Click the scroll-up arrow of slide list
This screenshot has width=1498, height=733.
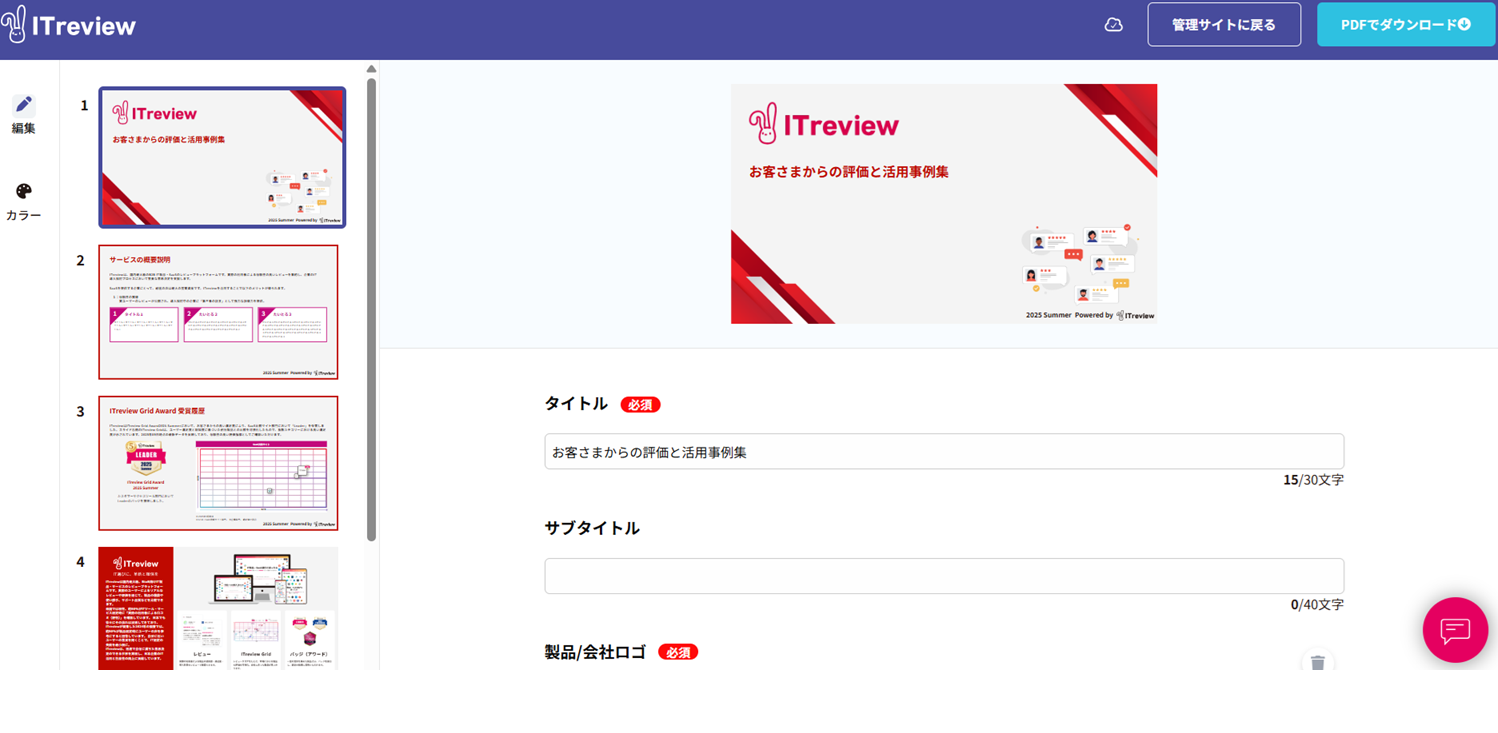point(372,69)
